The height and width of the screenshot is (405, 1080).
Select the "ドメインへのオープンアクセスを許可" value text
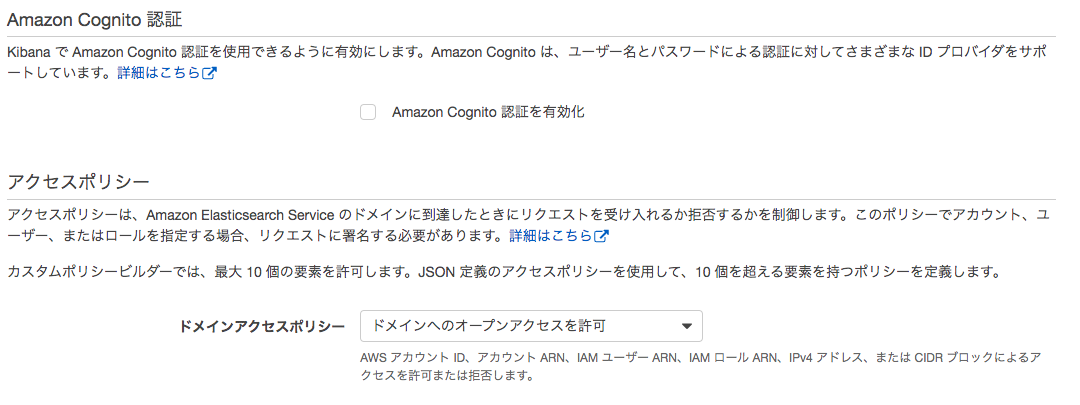488,326
